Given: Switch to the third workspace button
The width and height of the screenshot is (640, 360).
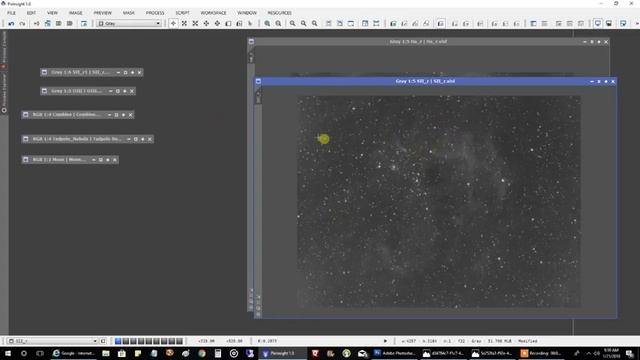Looking at the screenshot, I should [x=133, y=341].
